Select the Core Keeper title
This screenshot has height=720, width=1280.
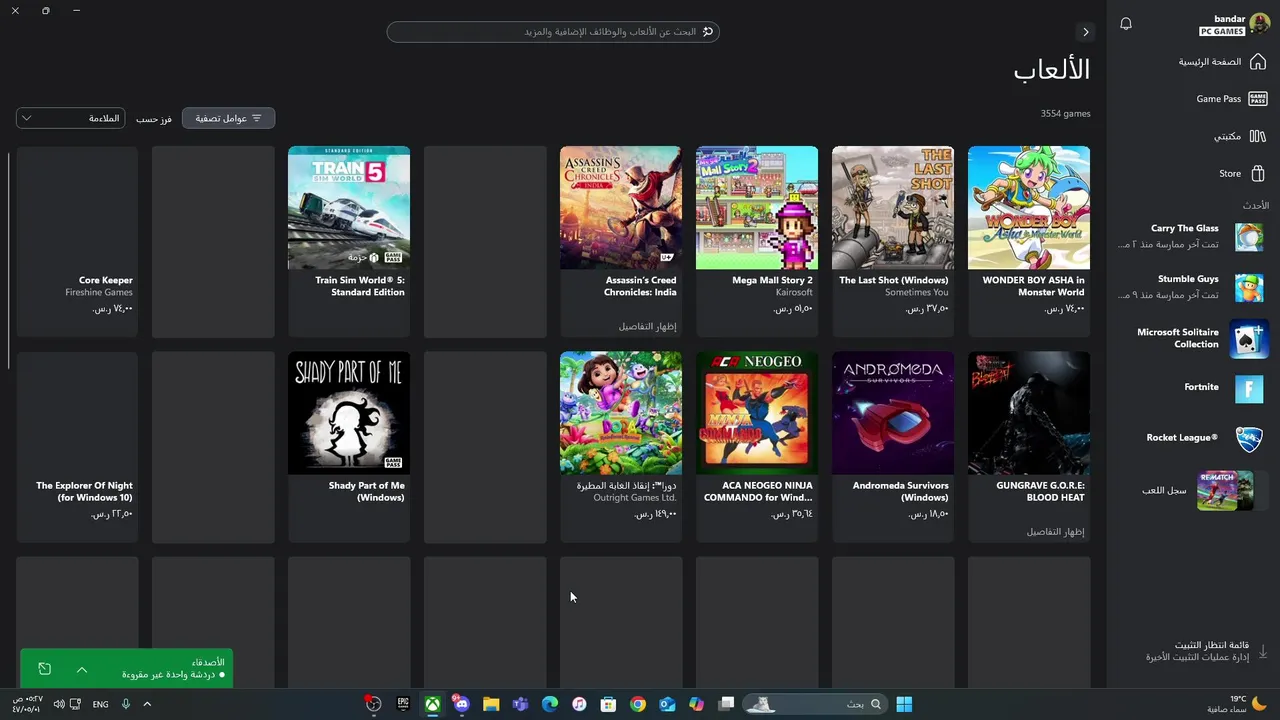[x=106, y=280]
